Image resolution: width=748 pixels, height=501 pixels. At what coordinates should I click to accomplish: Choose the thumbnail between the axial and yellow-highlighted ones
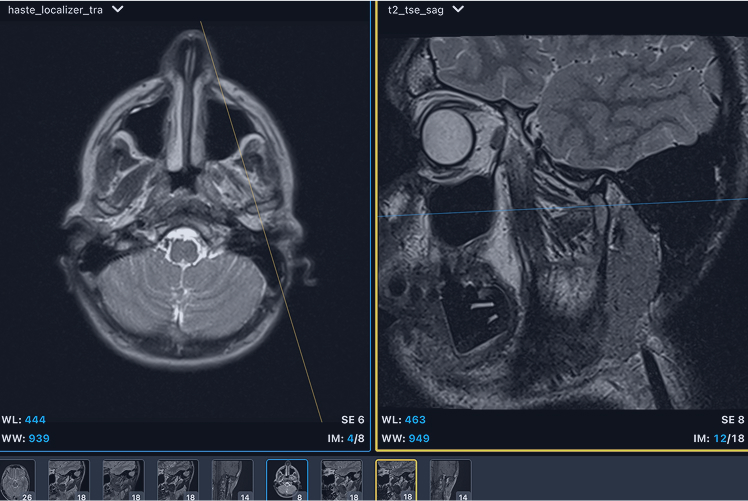coord(341,480)
